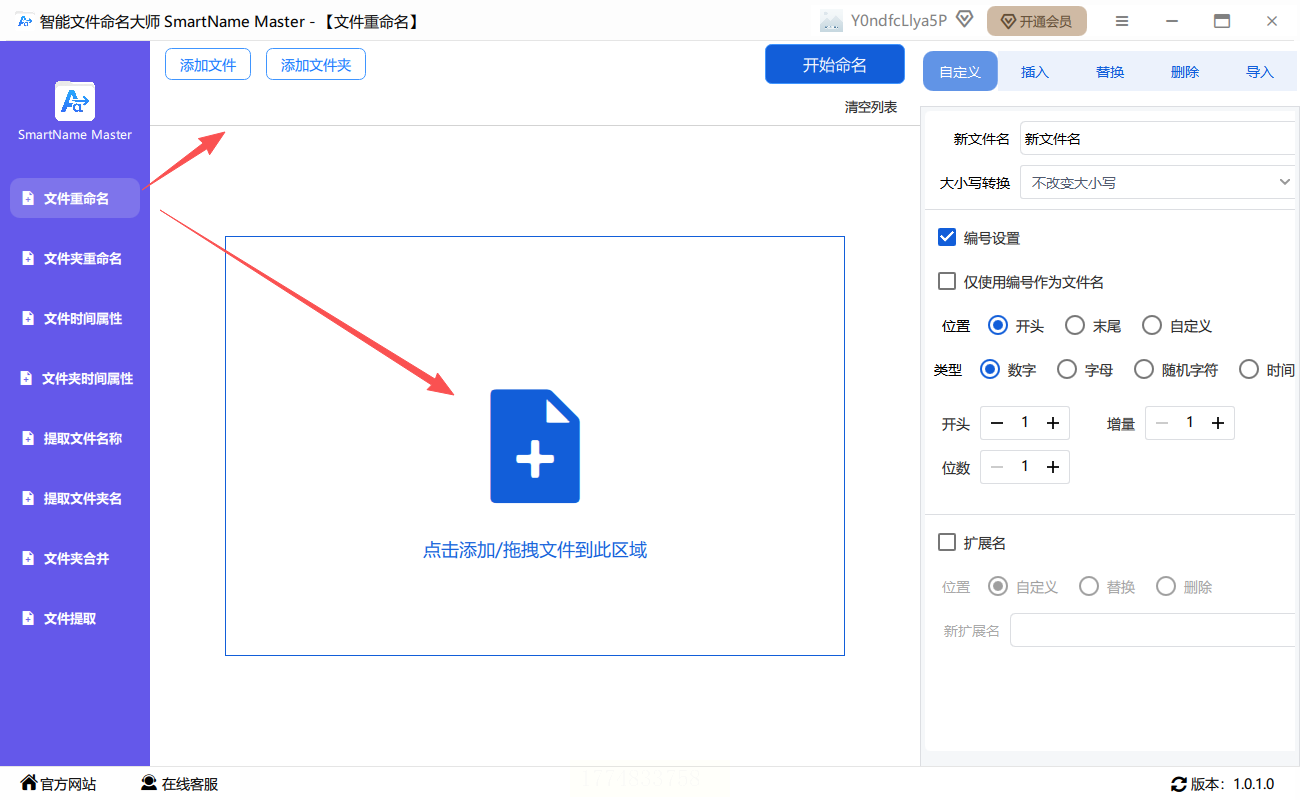Image resolution: width=1300 pixels, height=800 pixels.
Task: Click the headset icon for 在线客服
Action: 149,783
